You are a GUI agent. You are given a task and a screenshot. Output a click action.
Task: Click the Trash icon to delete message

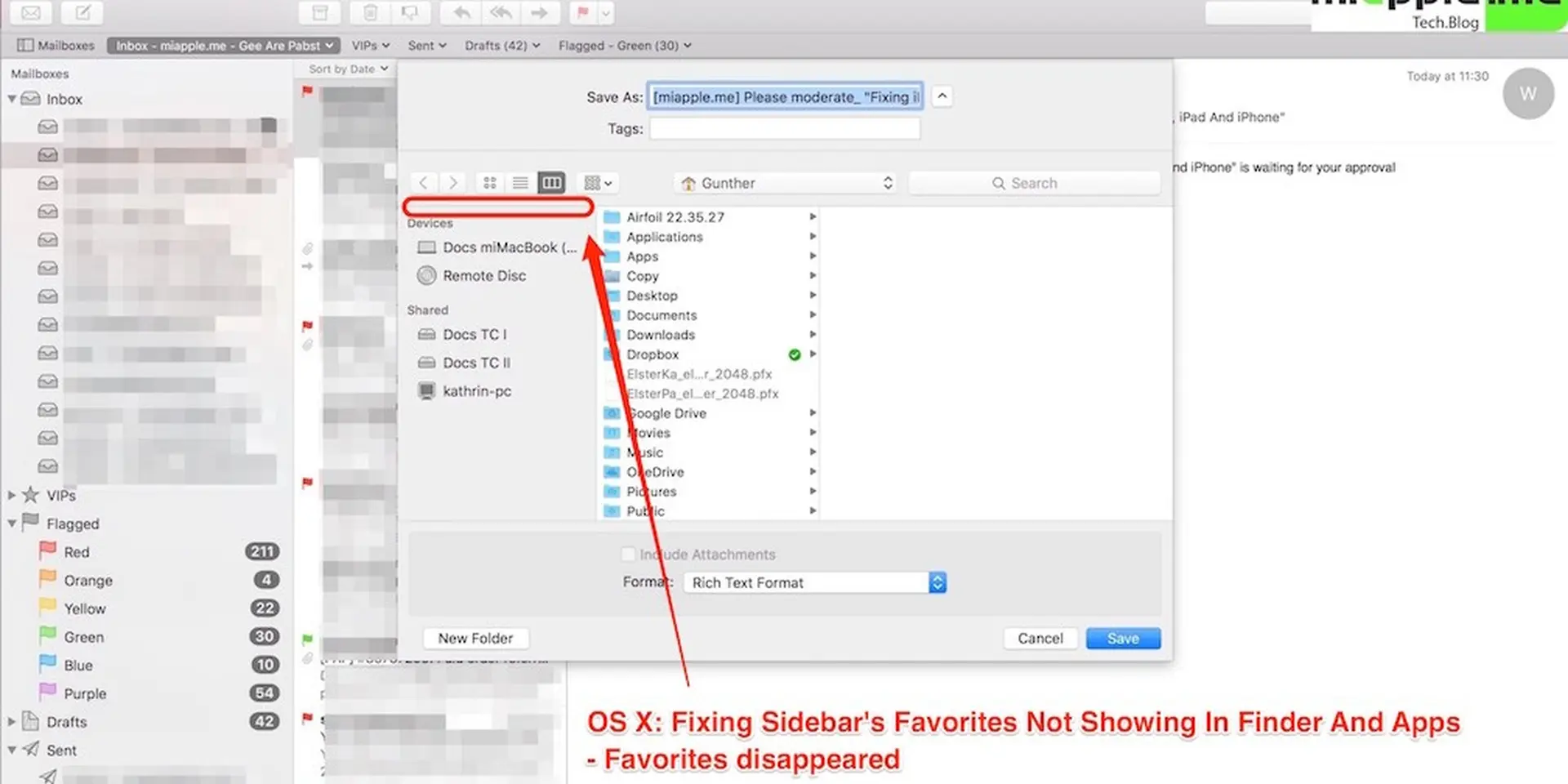[369, 13]
